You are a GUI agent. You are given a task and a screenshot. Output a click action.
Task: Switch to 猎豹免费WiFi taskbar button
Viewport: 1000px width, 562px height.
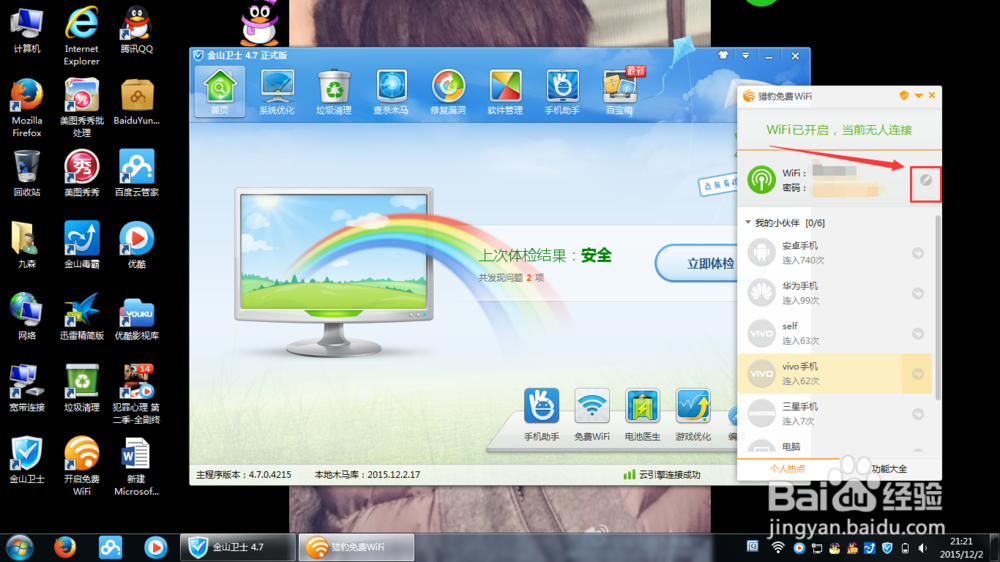tap(357, 547)
